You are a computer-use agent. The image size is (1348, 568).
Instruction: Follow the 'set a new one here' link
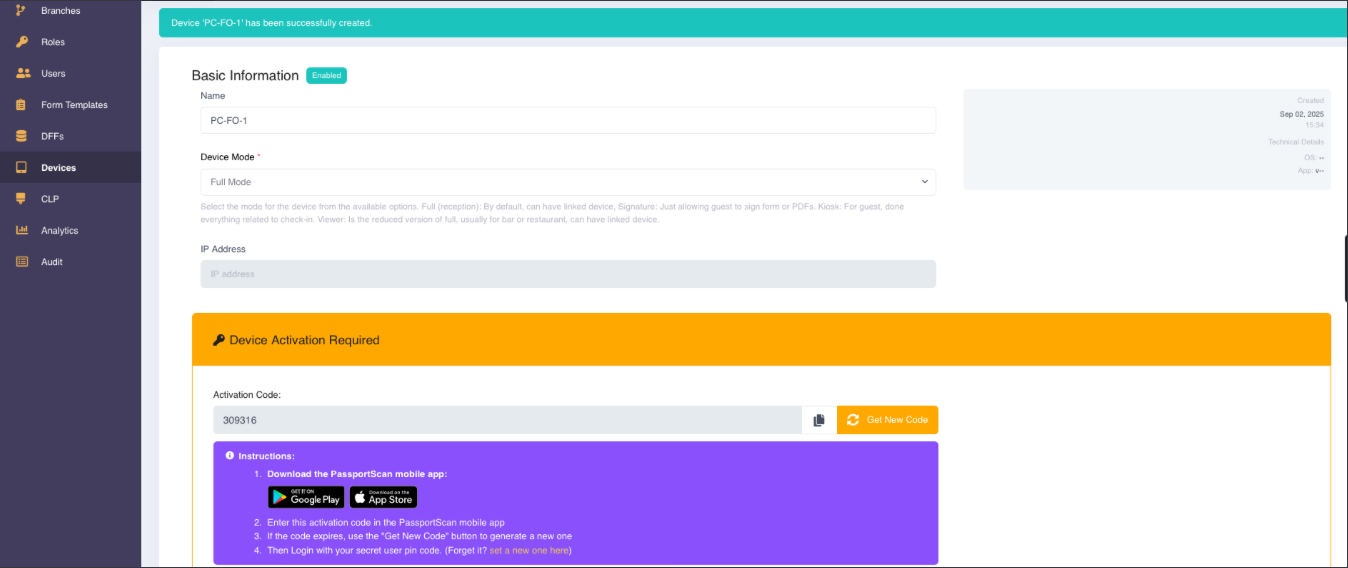click(x=528, y=550)
